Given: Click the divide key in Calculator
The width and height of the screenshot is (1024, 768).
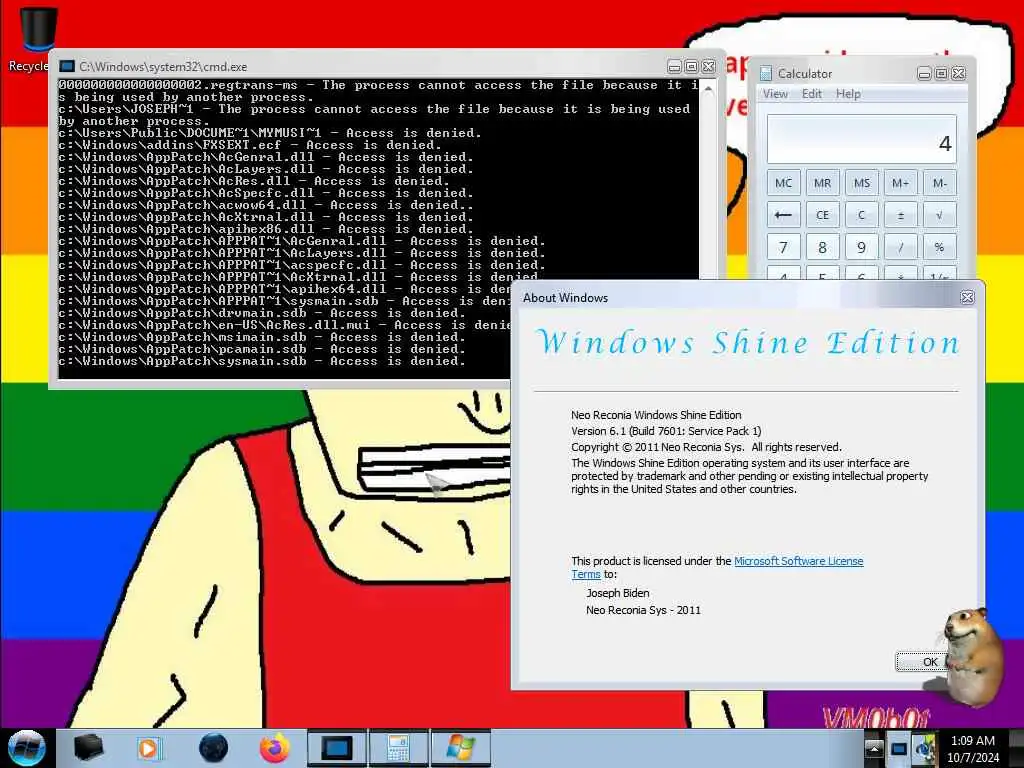Looking at the screenshot, I should click(901, 248).
